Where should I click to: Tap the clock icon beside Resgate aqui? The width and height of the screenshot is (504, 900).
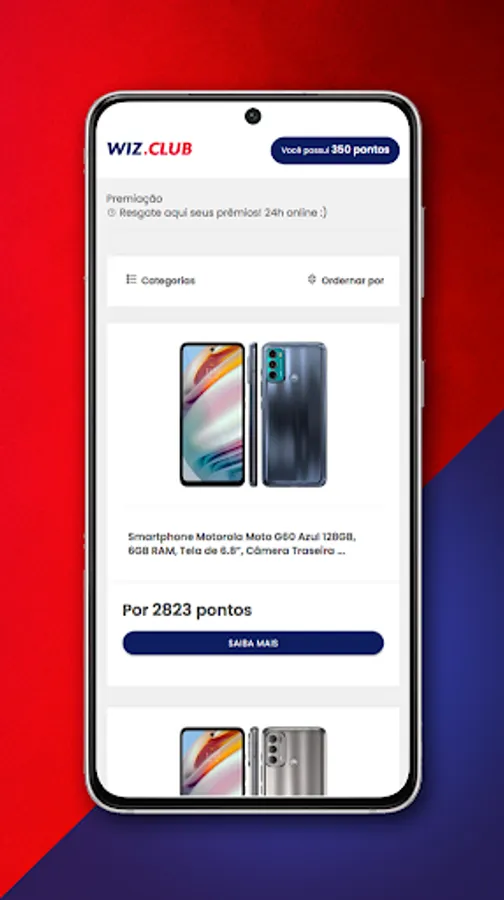pos(111,213)
